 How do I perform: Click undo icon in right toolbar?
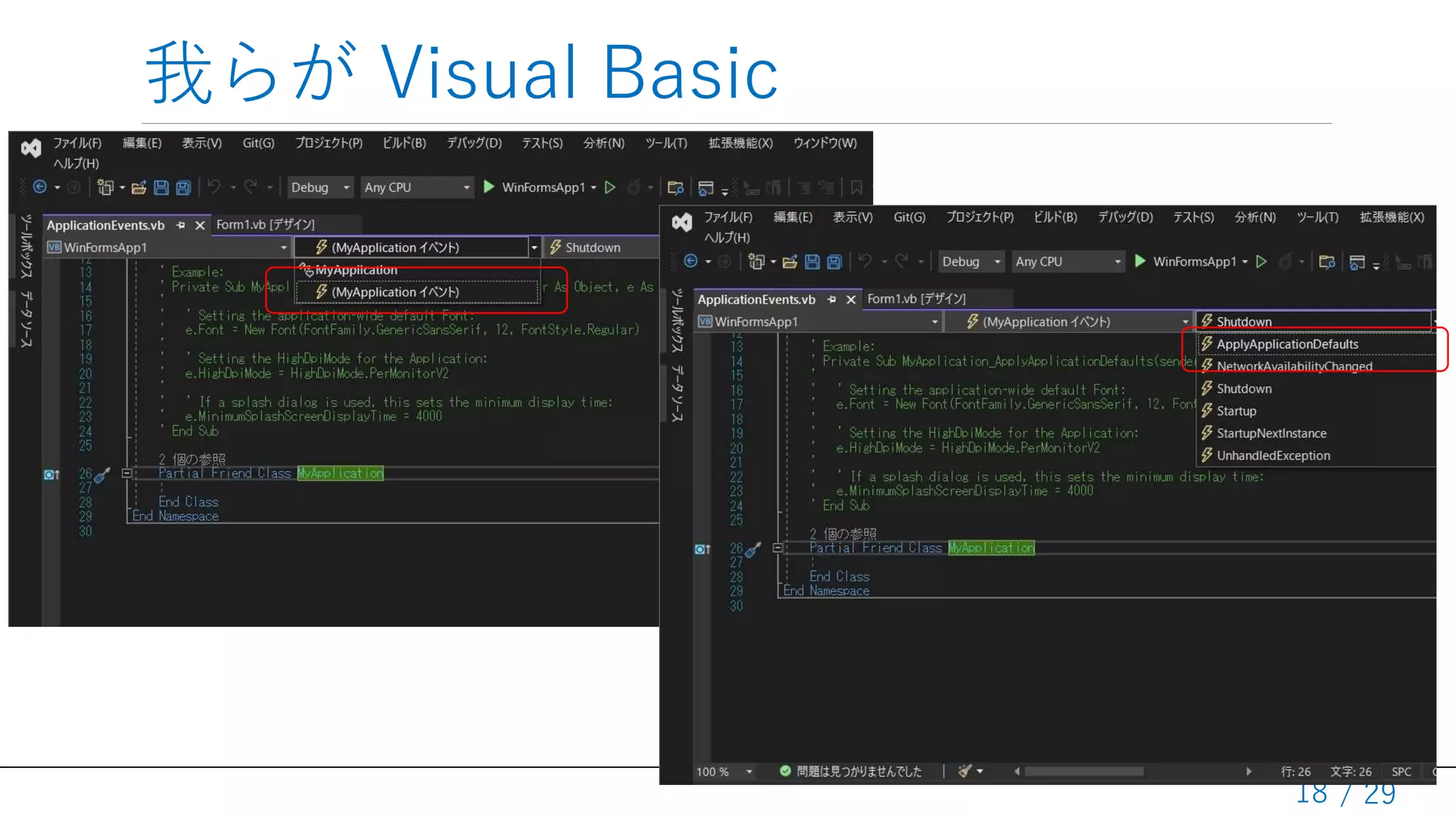[865, 261]
